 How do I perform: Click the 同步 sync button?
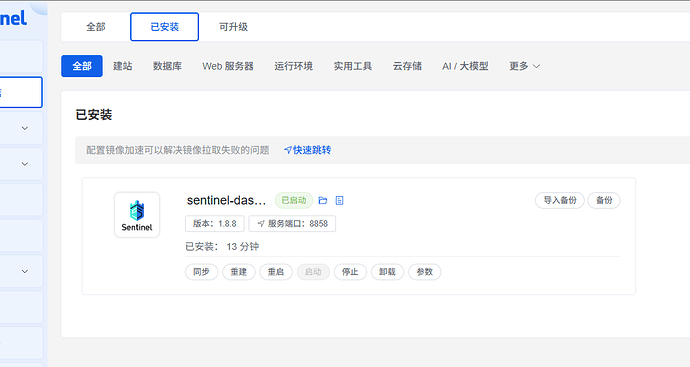(x=202, y=272)
